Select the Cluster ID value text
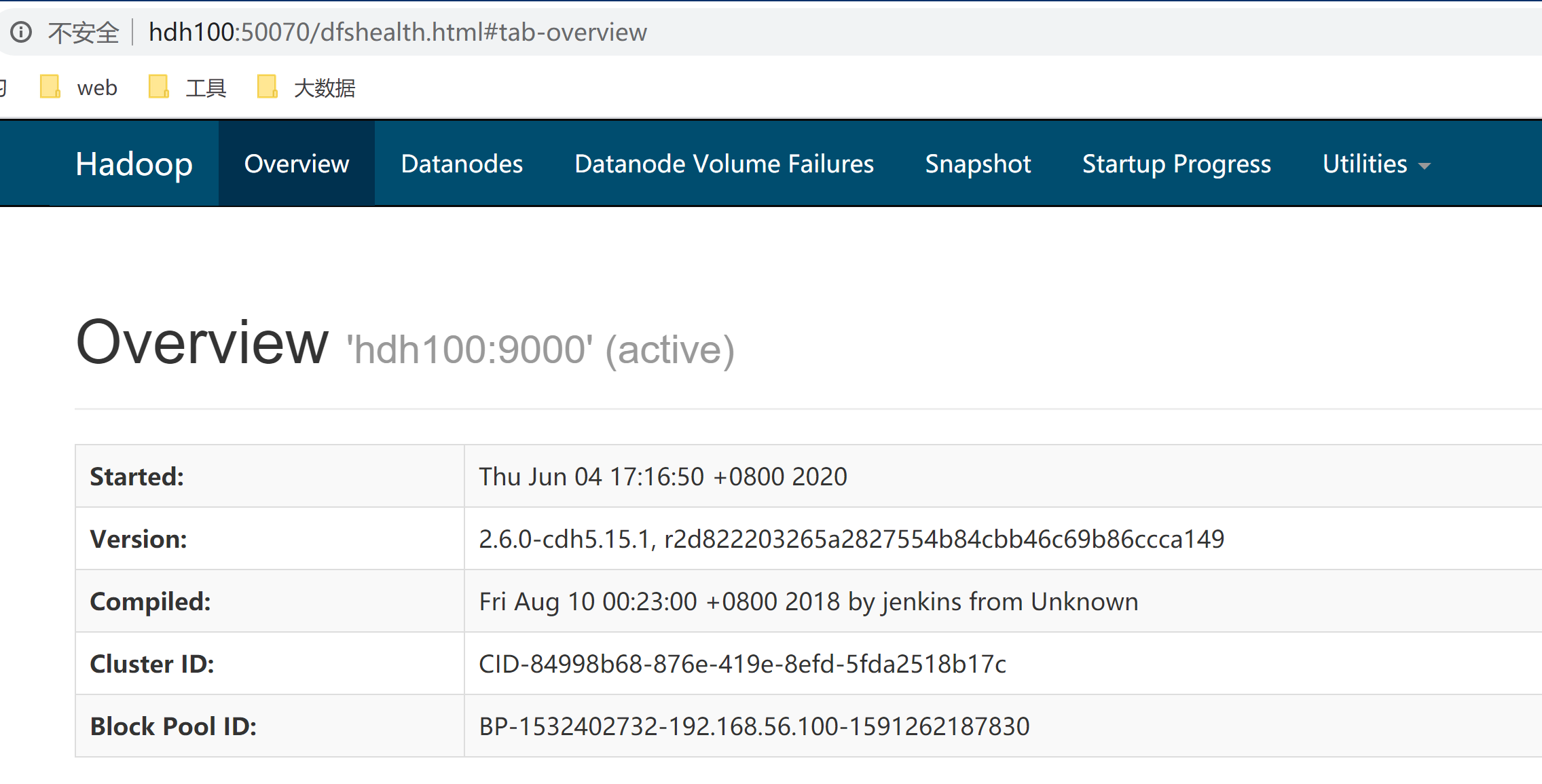This screenshot has width=1542, height=784. click(x=742, y=664)
